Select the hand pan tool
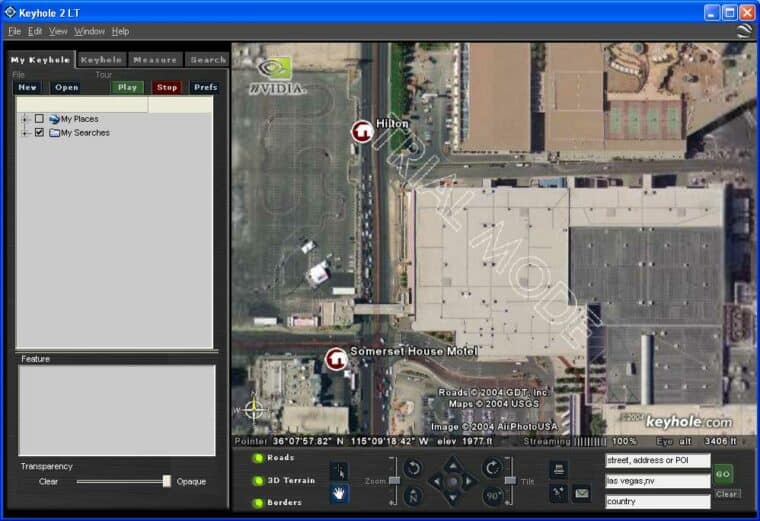Screen dimensions: 760x521 339,492
